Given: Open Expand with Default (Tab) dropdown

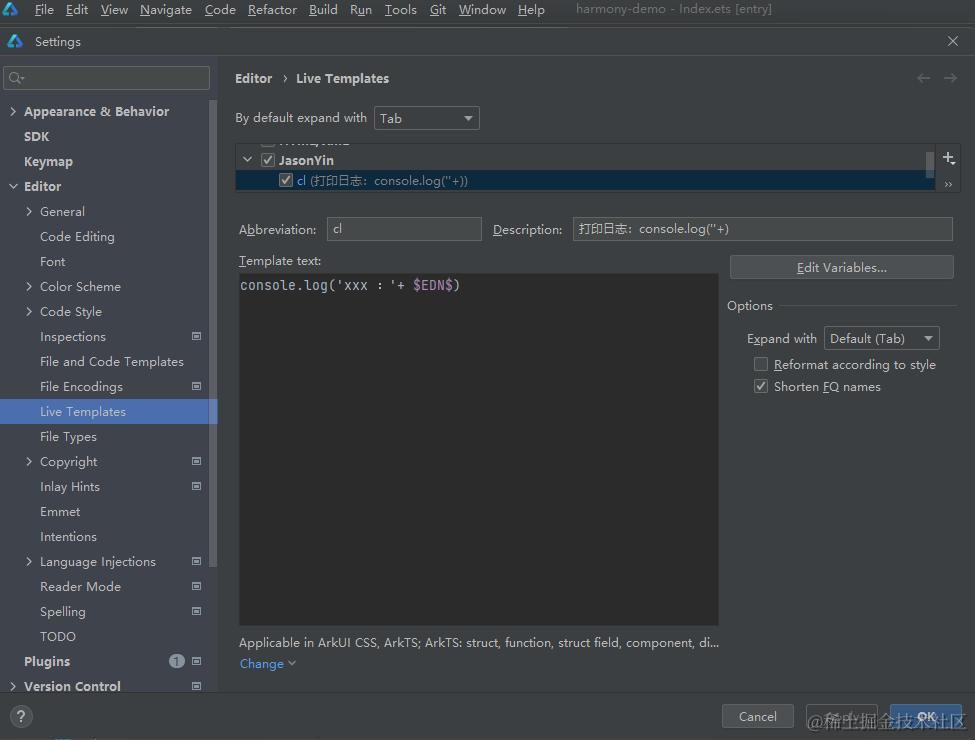Looking at the screenshot, I should (x=881, y=339).
